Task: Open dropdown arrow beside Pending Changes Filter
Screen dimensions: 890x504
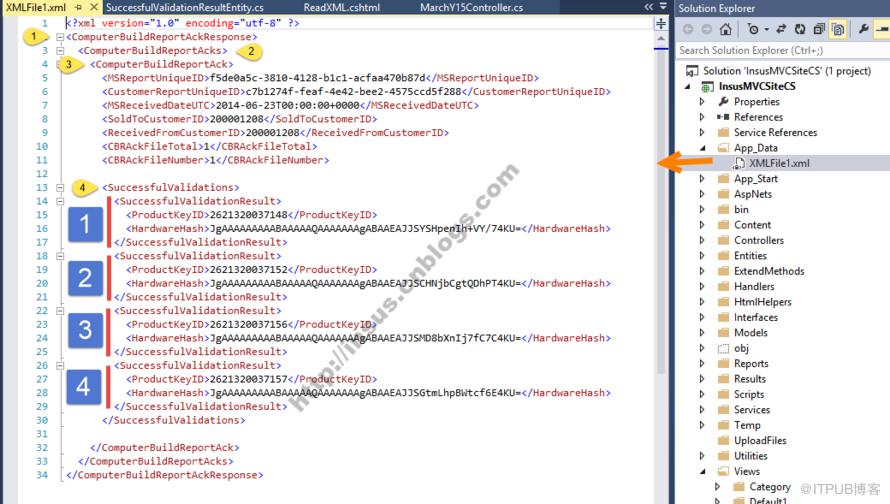Action: pyautogui.click(x=766, y=30)
